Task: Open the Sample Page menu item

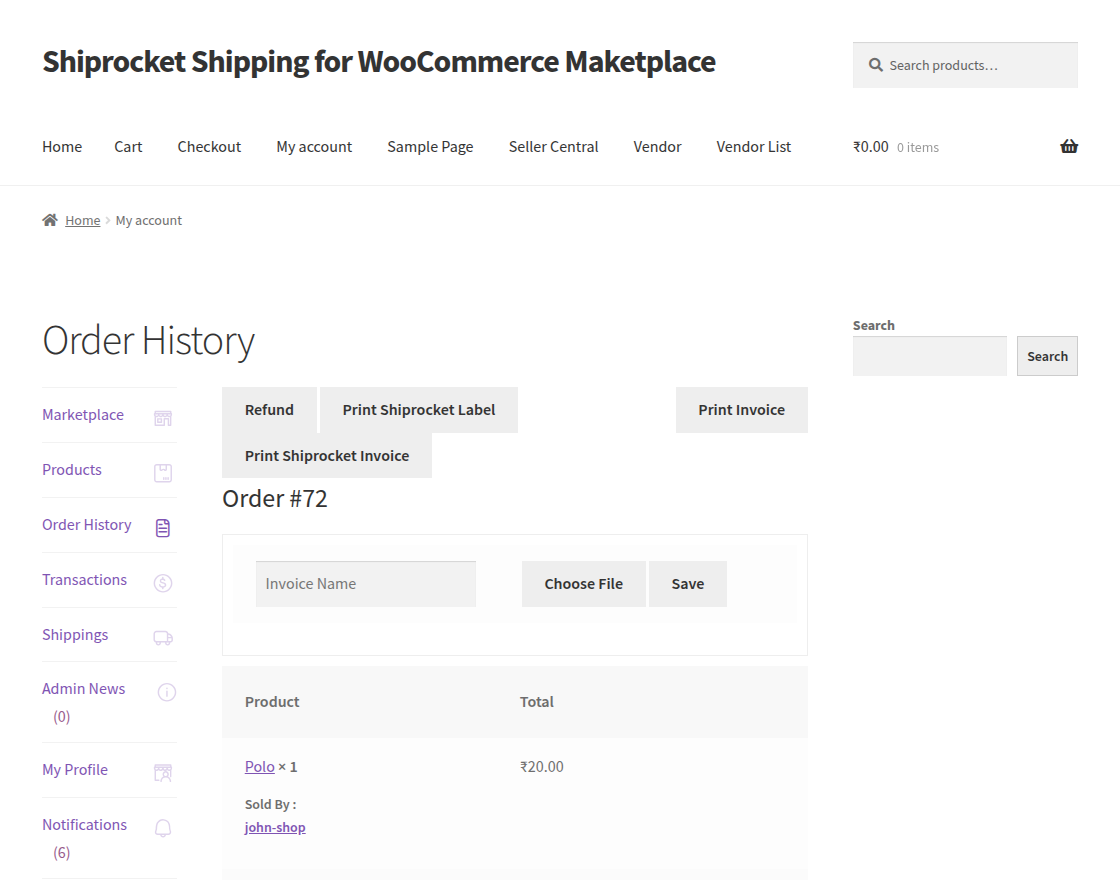Action: (430, 146)
